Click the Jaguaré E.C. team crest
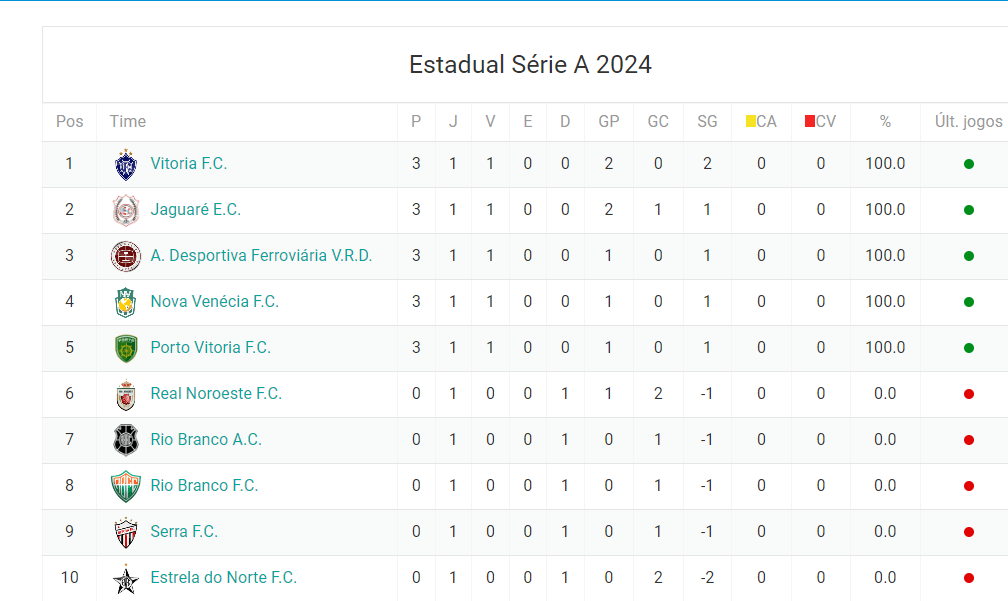The image size is (1008, 601). [x=125, y=210]
